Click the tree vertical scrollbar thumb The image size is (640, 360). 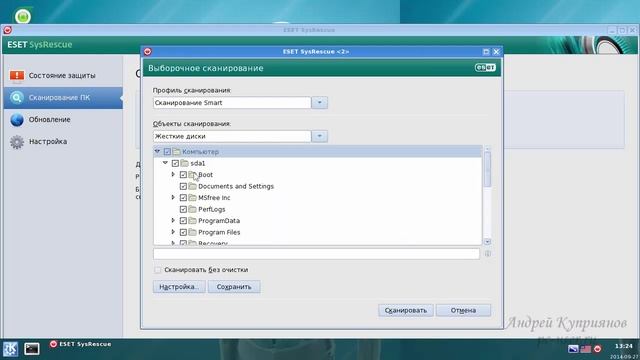[x=487, y=169]
